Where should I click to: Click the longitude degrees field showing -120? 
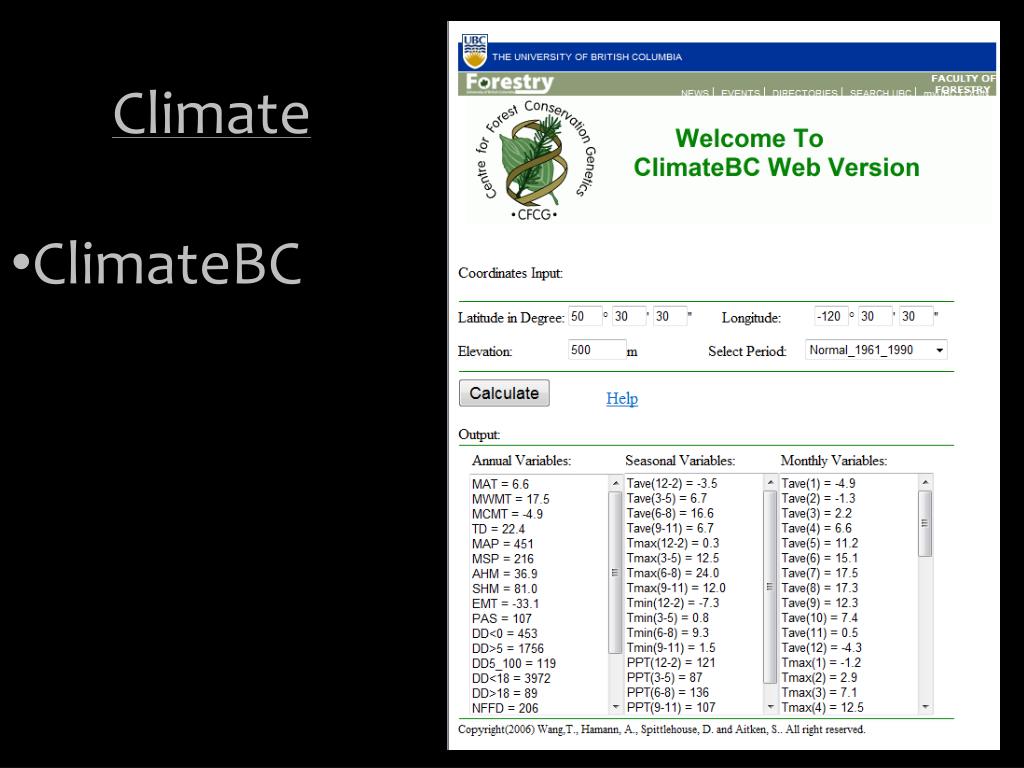coord(831,316)
